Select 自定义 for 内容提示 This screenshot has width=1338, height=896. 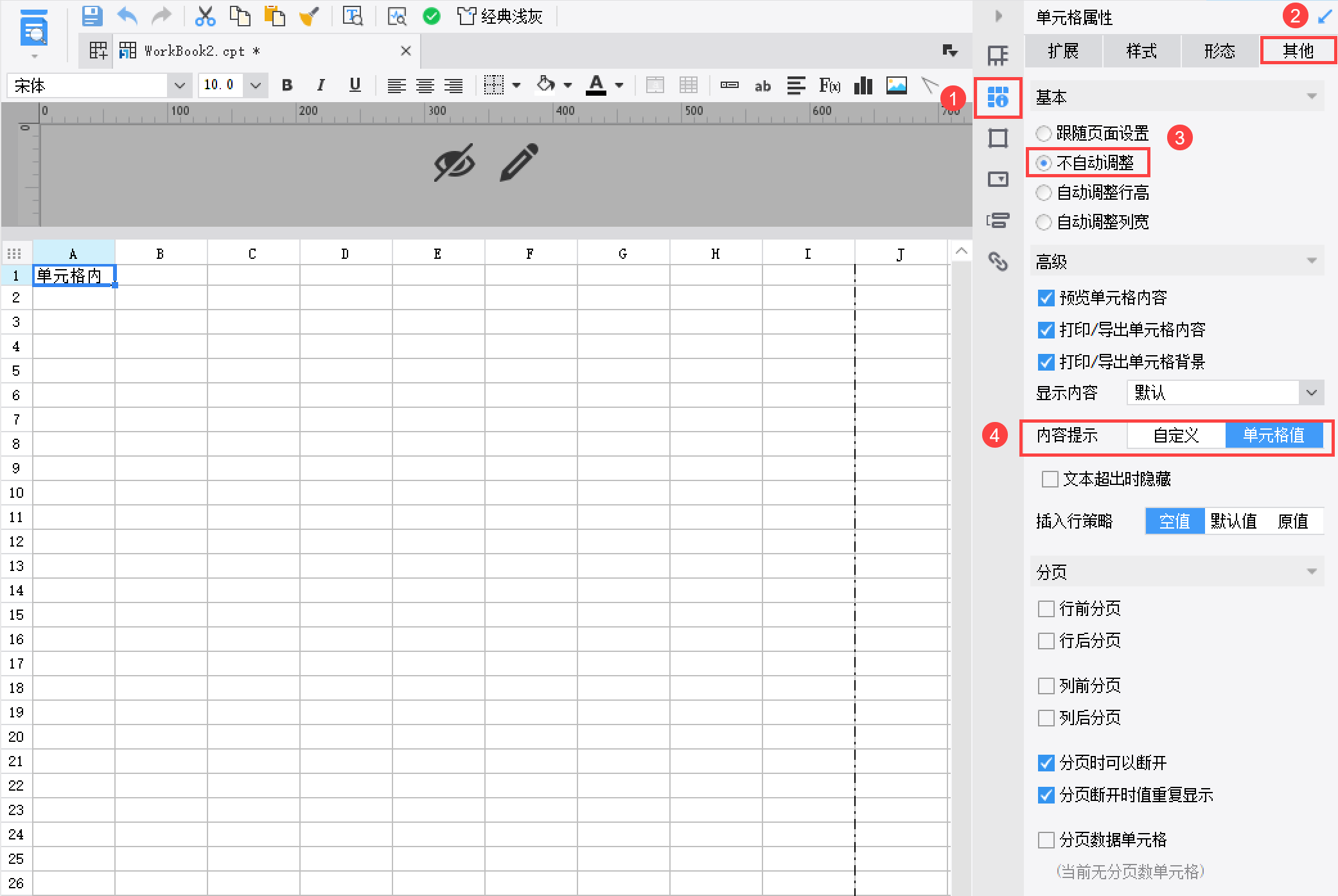[1175, 435]
